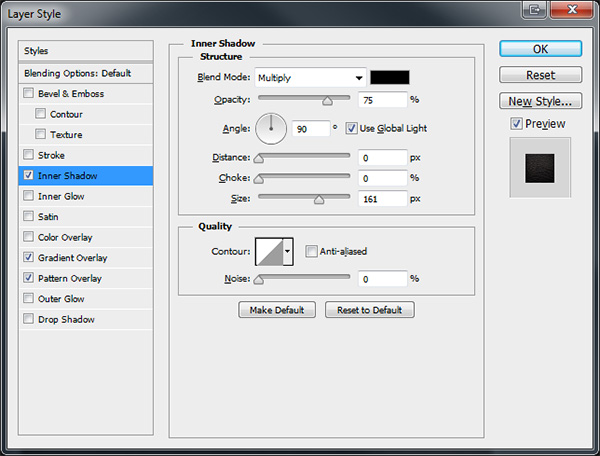Click the Size slider handle
The height and width of the screenshot is (456, 600).
(x=319, y=199)
